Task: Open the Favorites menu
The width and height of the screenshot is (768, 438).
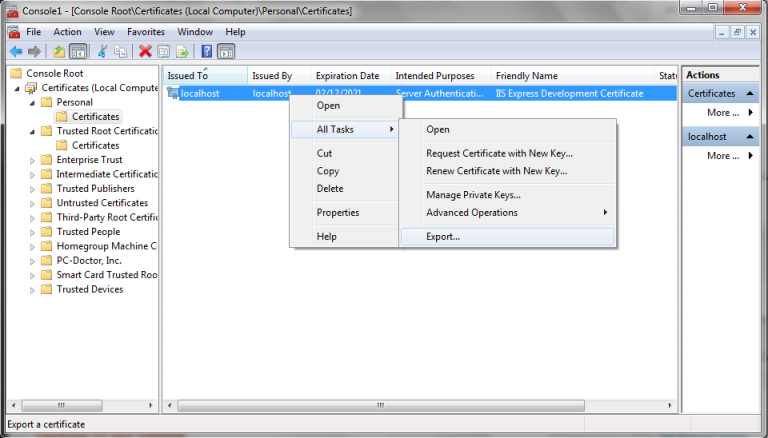Action: pos(146,32)
